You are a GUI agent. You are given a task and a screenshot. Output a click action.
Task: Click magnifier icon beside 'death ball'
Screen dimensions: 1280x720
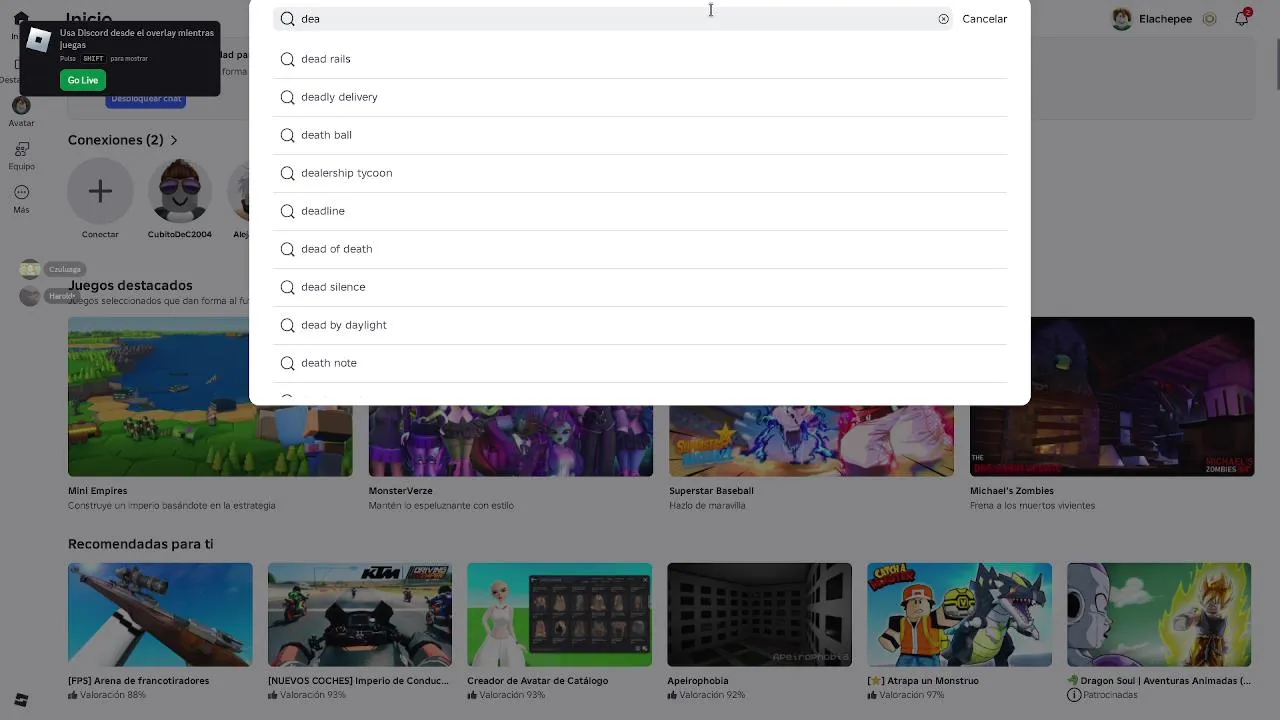287,135
